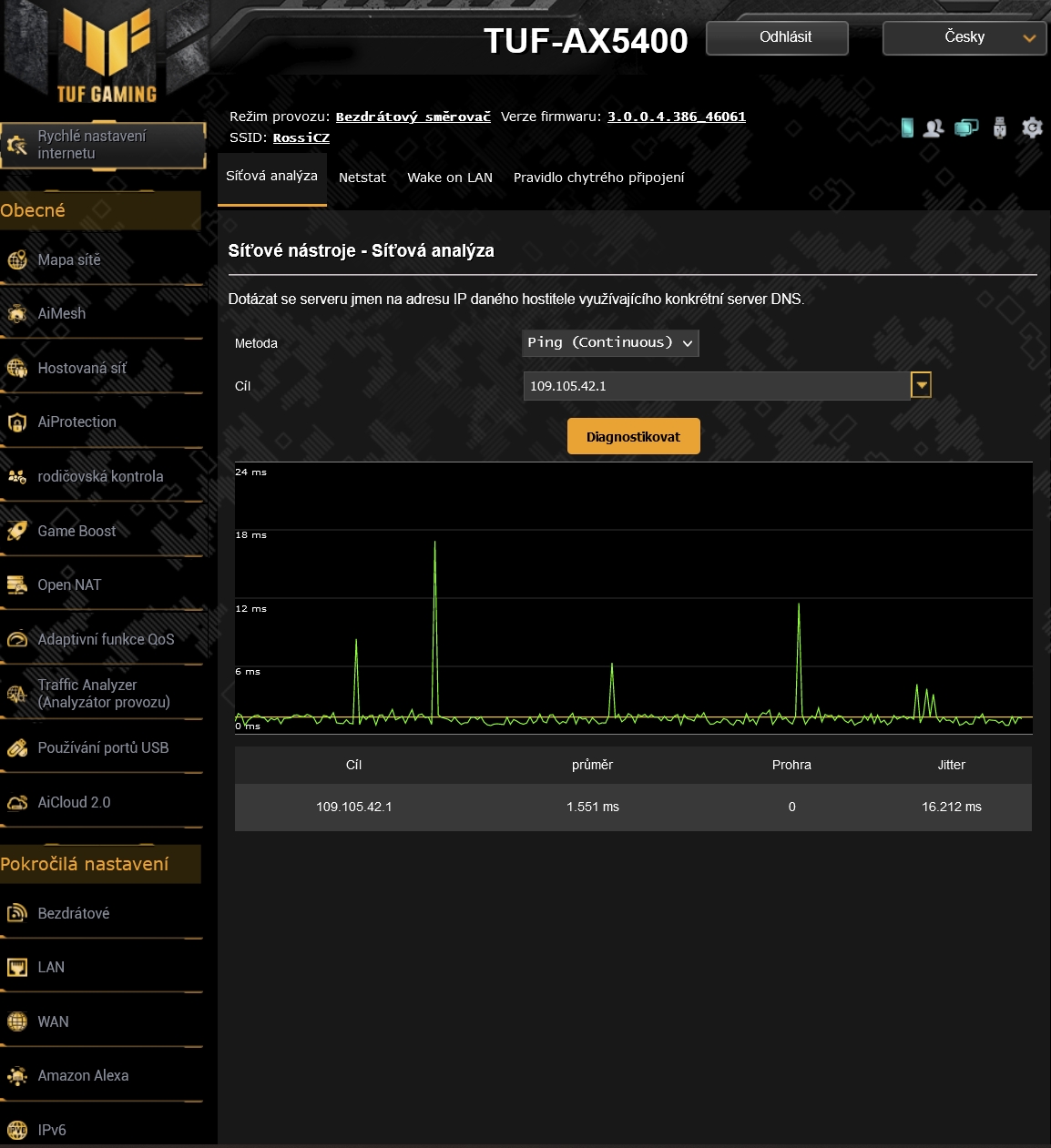Open AiCloud 2.0 cloud icon
Viewport: 1051px width, 1148px height.
tap(17, 803)
